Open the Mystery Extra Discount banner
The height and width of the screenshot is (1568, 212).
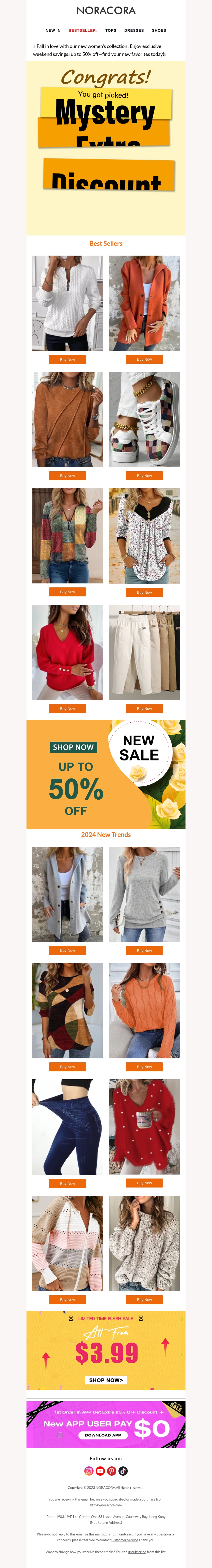[x=106, y=148]
